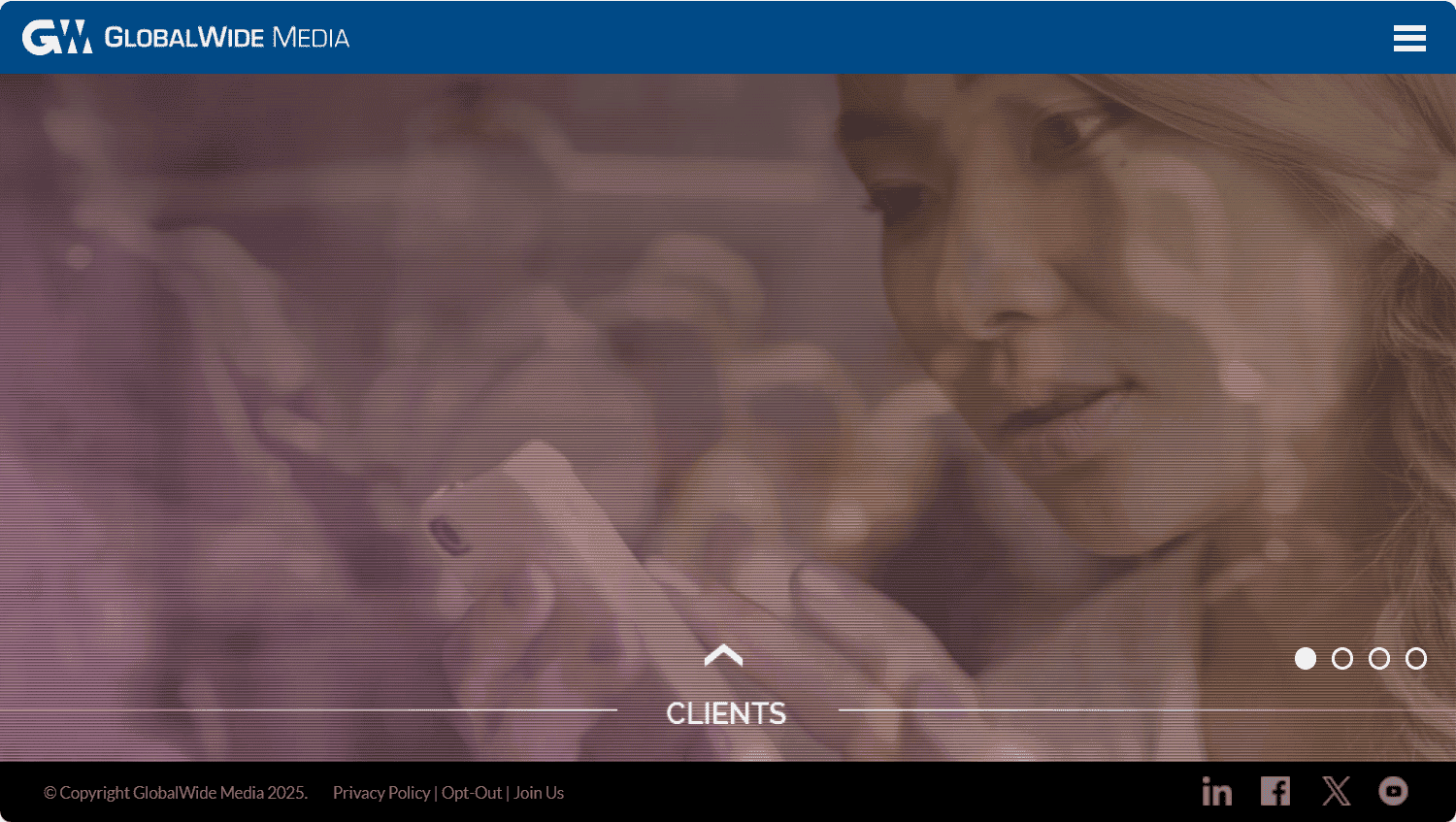The height and width of the screenshot is (822, 1456).
Task: Expand the Clients section with the up chevron
Action: tap(723, 656)
